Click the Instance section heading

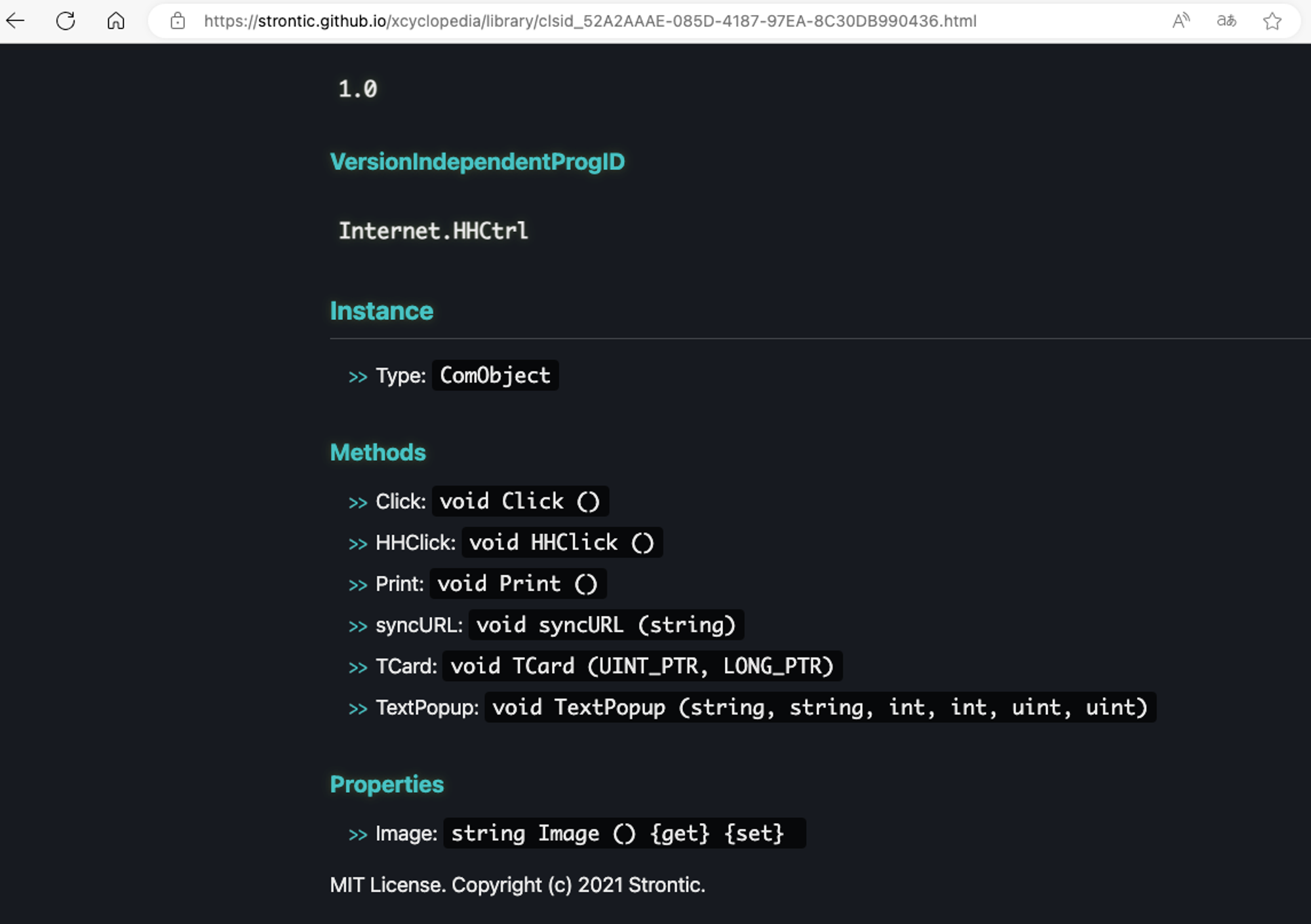pyautogui.click(x=382, y=311)
